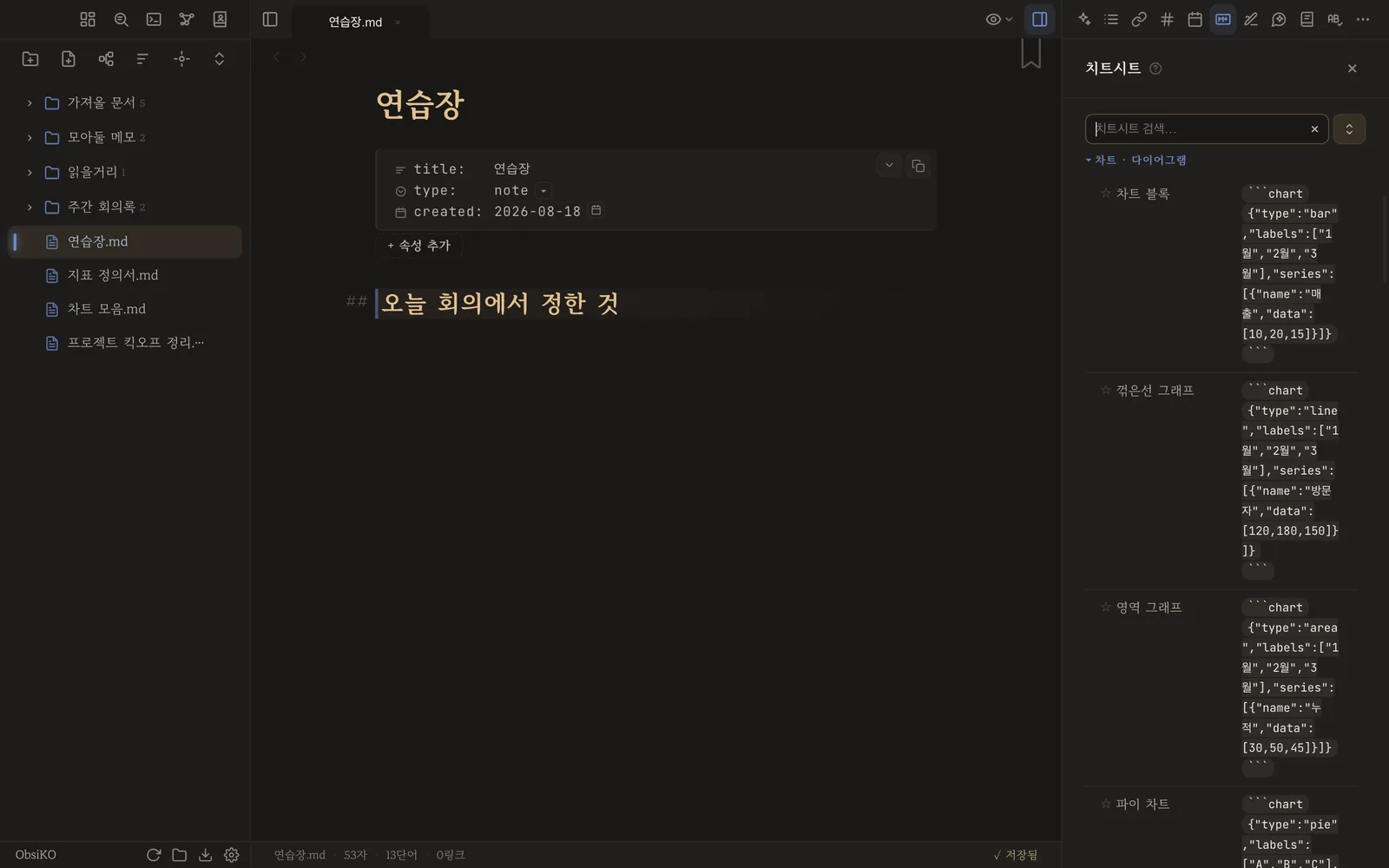Open the search magnifier icon in the top bar
The image size is (1389, 868).
coord(121,19)
